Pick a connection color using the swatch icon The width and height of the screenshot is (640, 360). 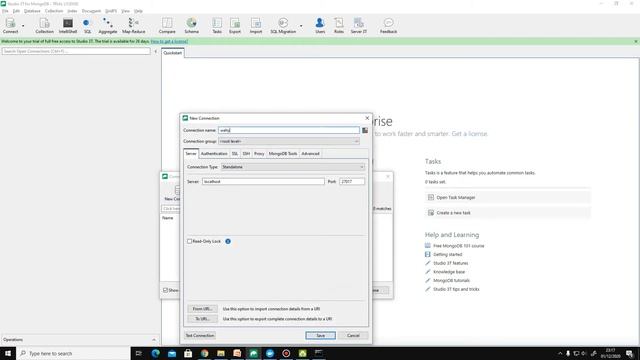(365, 130)
